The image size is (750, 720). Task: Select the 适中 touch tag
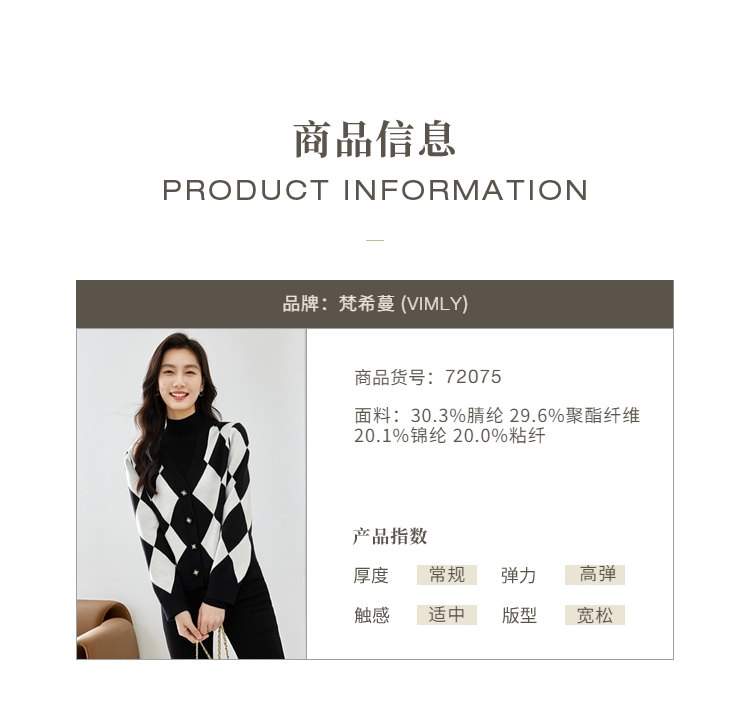coord(447,615)
